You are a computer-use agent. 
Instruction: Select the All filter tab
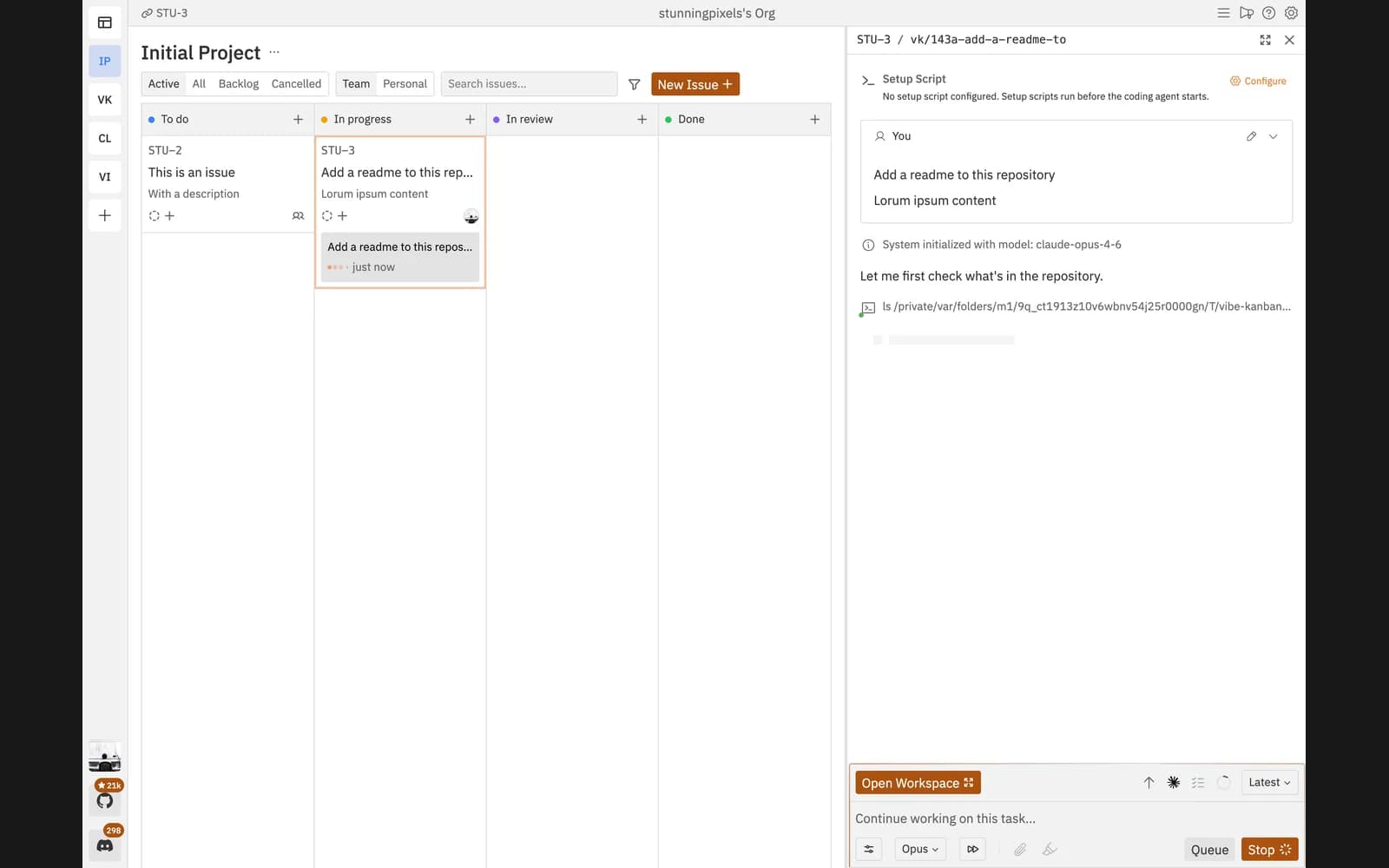click(199, 84)
